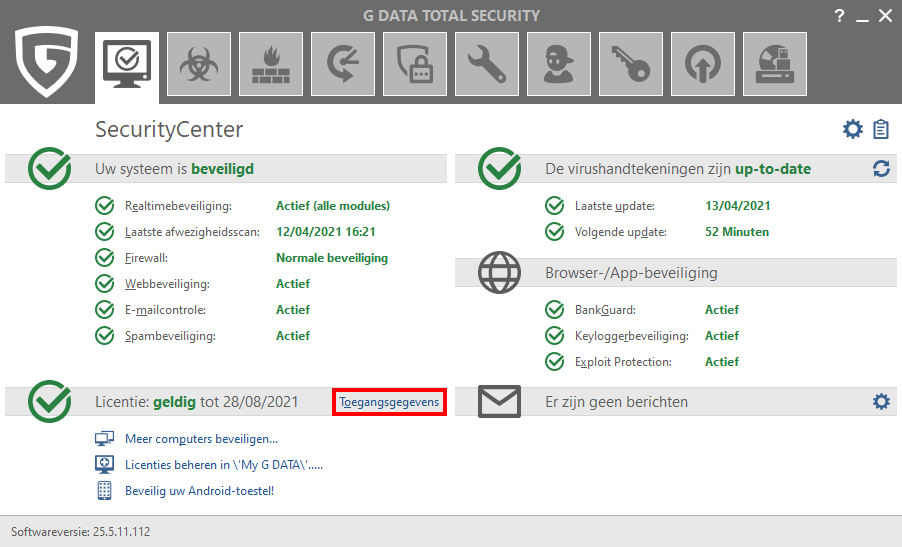
Task: Click the monitor icon beside Licenties beheren
Action: click(x=104, y=464)
